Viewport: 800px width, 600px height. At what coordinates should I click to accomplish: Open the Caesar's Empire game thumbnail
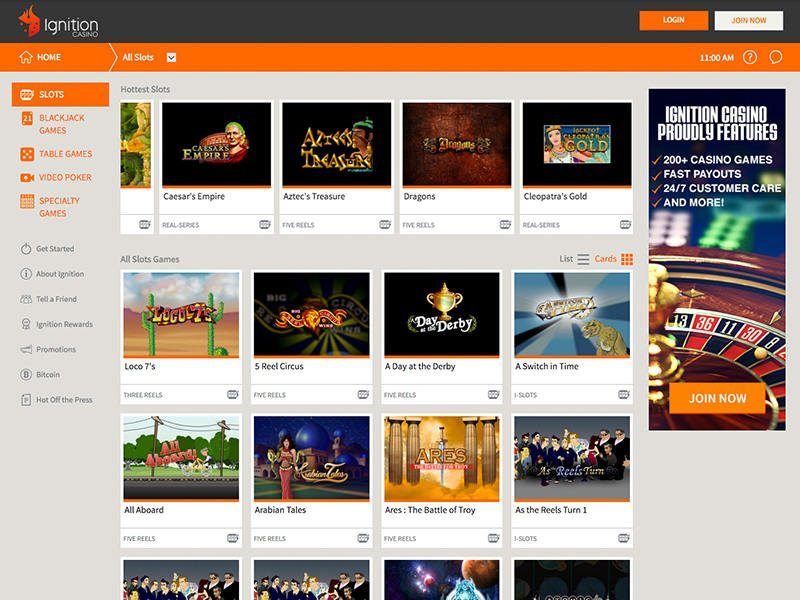[x=216, y=144]
